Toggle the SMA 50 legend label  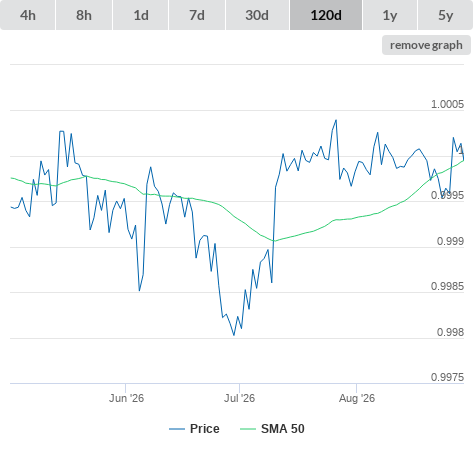[x=283, y=429]
